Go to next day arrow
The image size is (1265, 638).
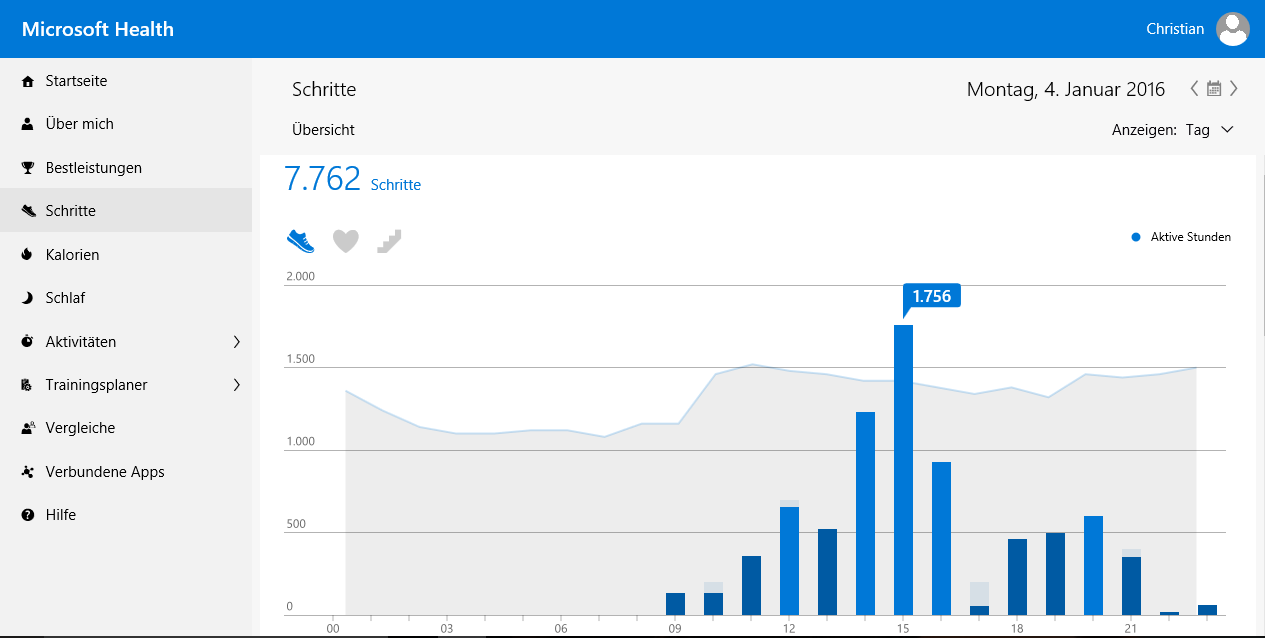click(1234, 89)
